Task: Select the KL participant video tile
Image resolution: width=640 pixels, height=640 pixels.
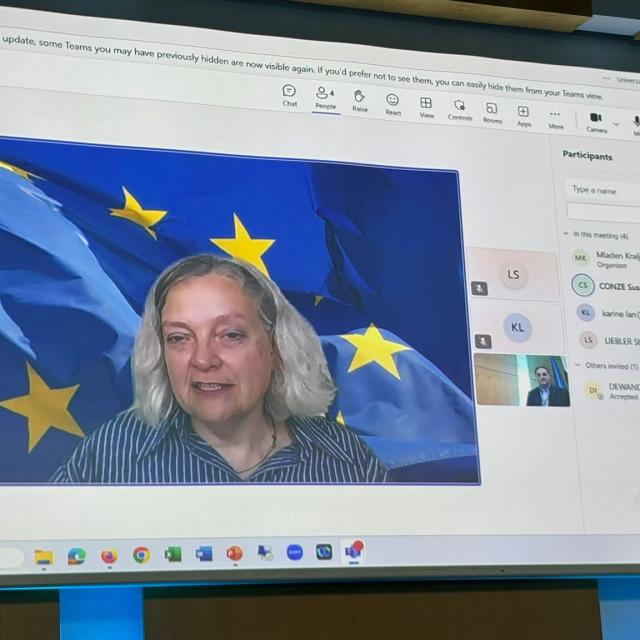Action: point(517,327)
